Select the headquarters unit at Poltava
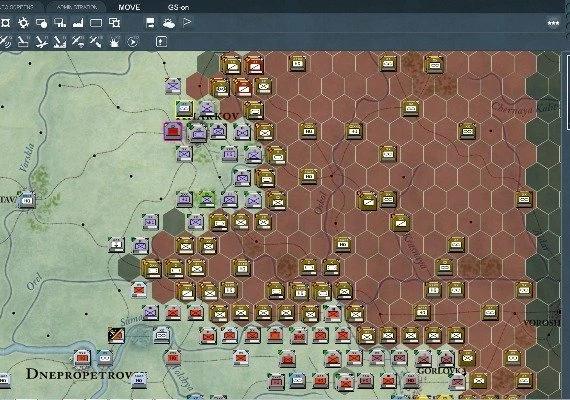The width and height of the screenshot is (570, 400). click(27, 200)
